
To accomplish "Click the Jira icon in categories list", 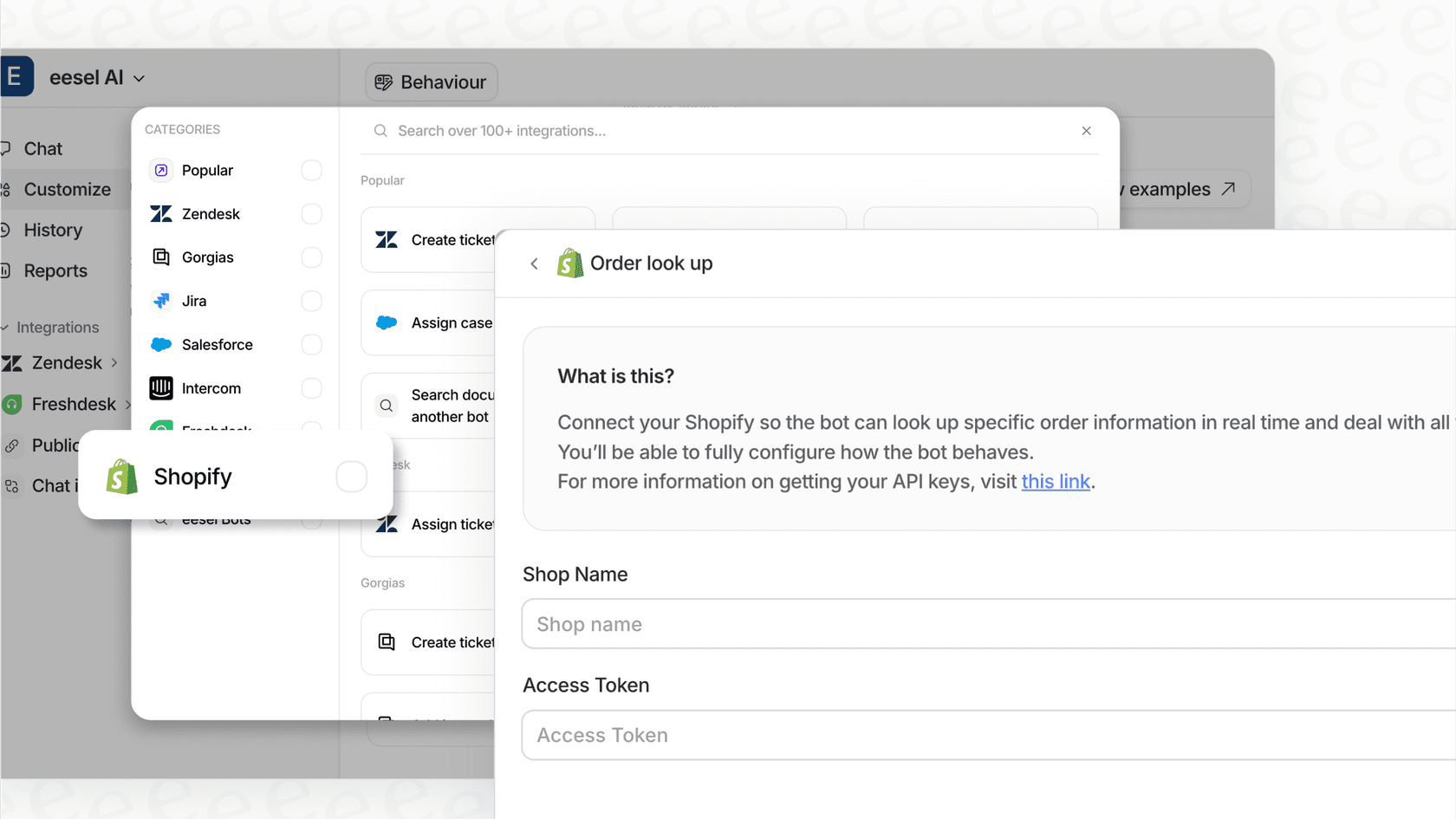I will pyautogui.click(x=161, y=301).
